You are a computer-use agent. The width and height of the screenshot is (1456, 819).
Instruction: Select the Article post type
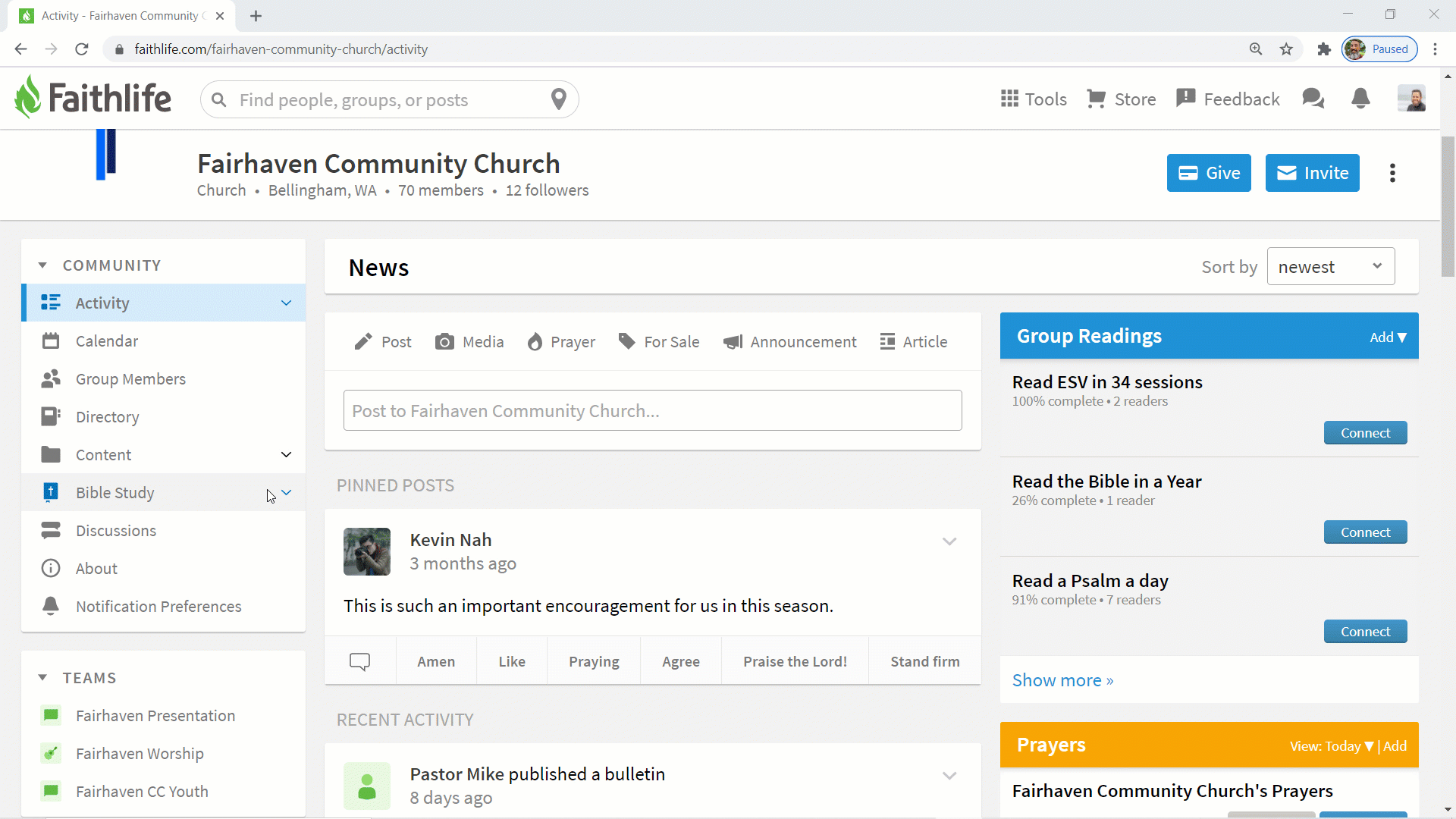click(913, 342)
